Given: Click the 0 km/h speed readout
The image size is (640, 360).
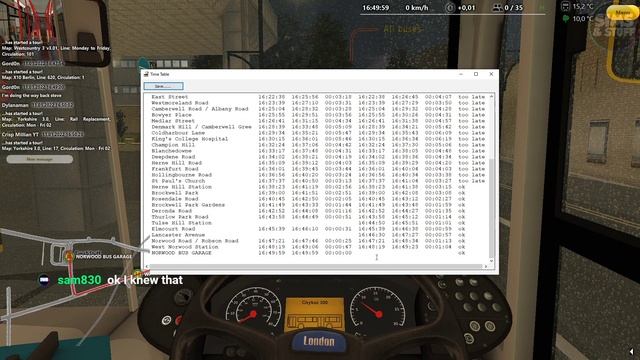Looking at the screenshot, I should [x=417, y=8].
